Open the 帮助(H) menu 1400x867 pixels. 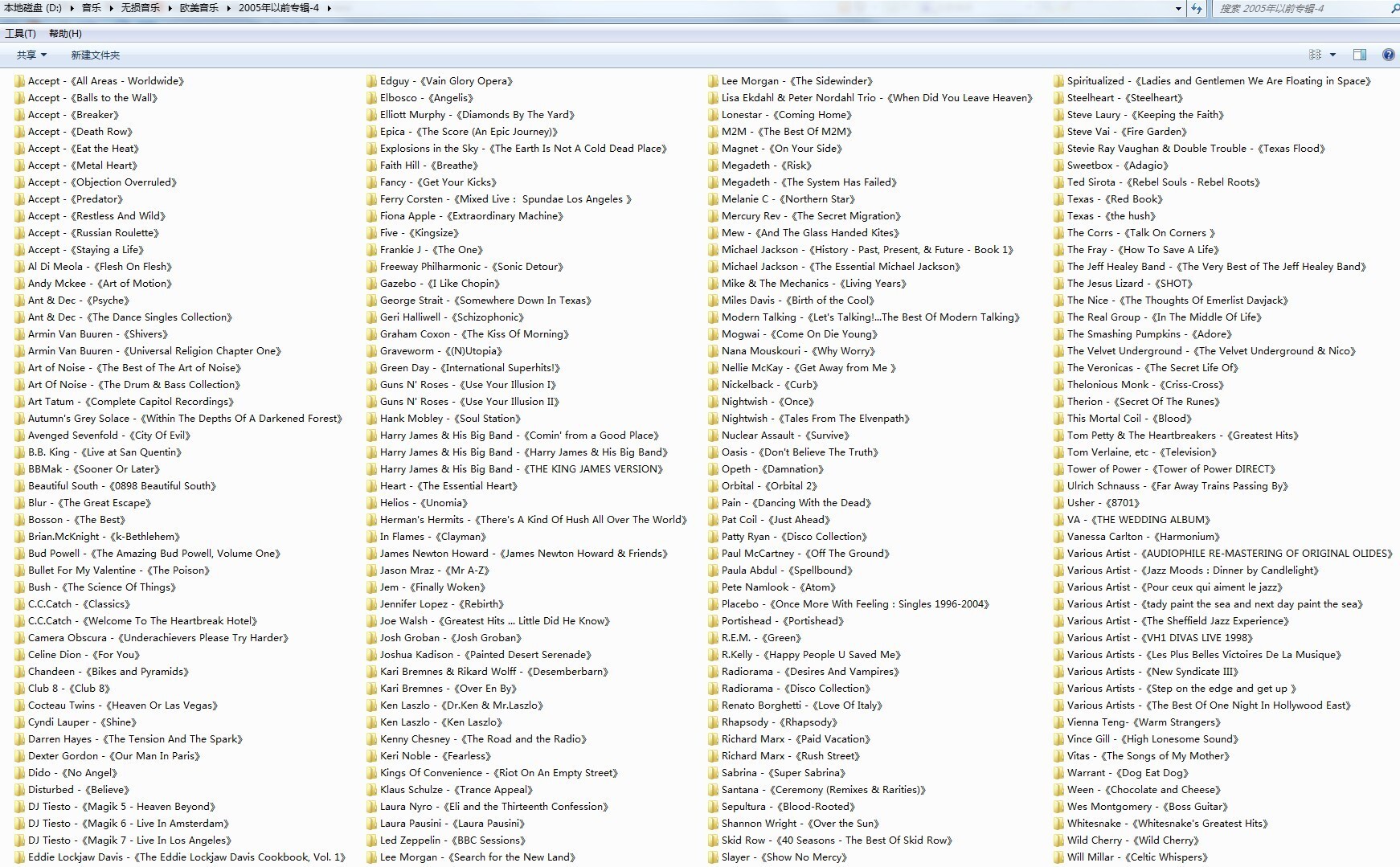point(65,33)
